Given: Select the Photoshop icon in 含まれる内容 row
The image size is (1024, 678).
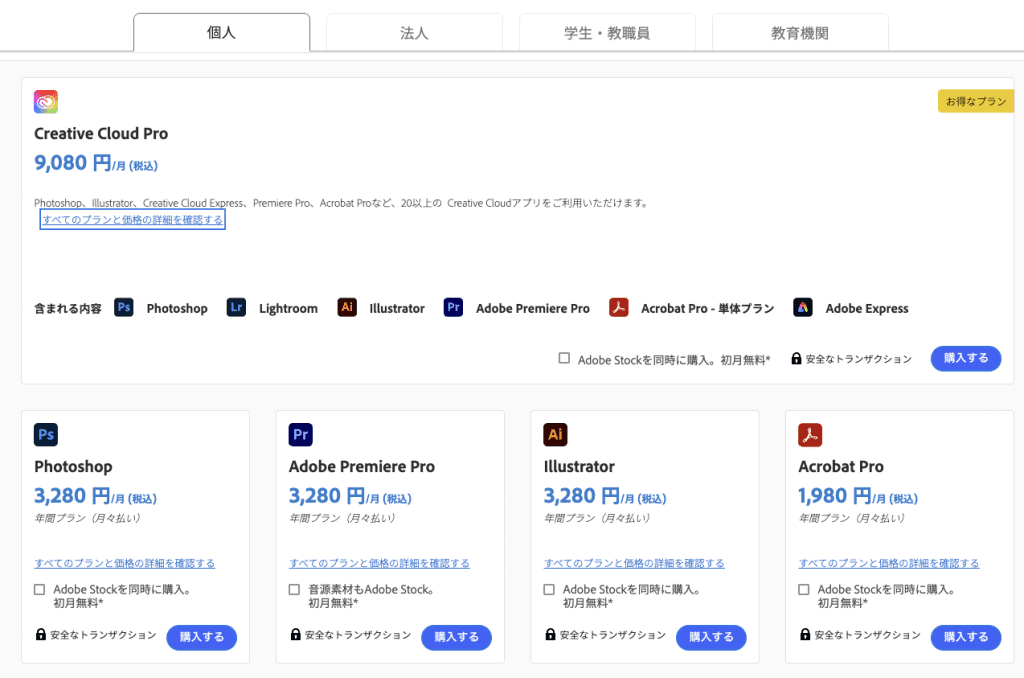Looking at the screenshot, I should click(x=123, y=307).
